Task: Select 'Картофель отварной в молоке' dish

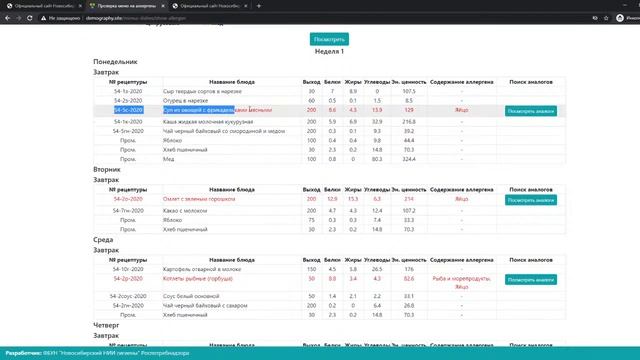Action: pyautogui.click(x=202, y=269)
